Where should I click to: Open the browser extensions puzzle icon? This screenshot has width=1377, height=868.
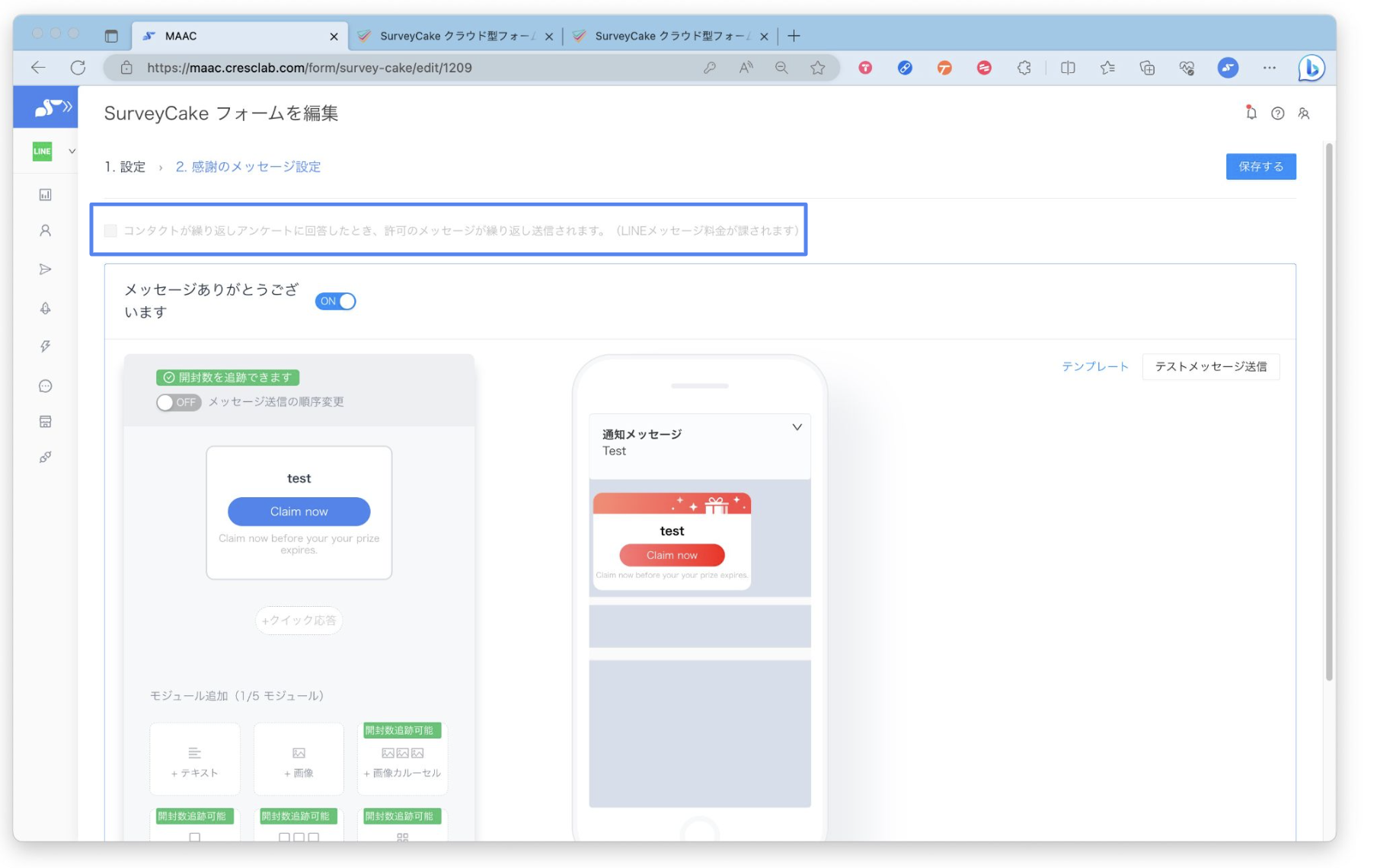[1024, 68]
